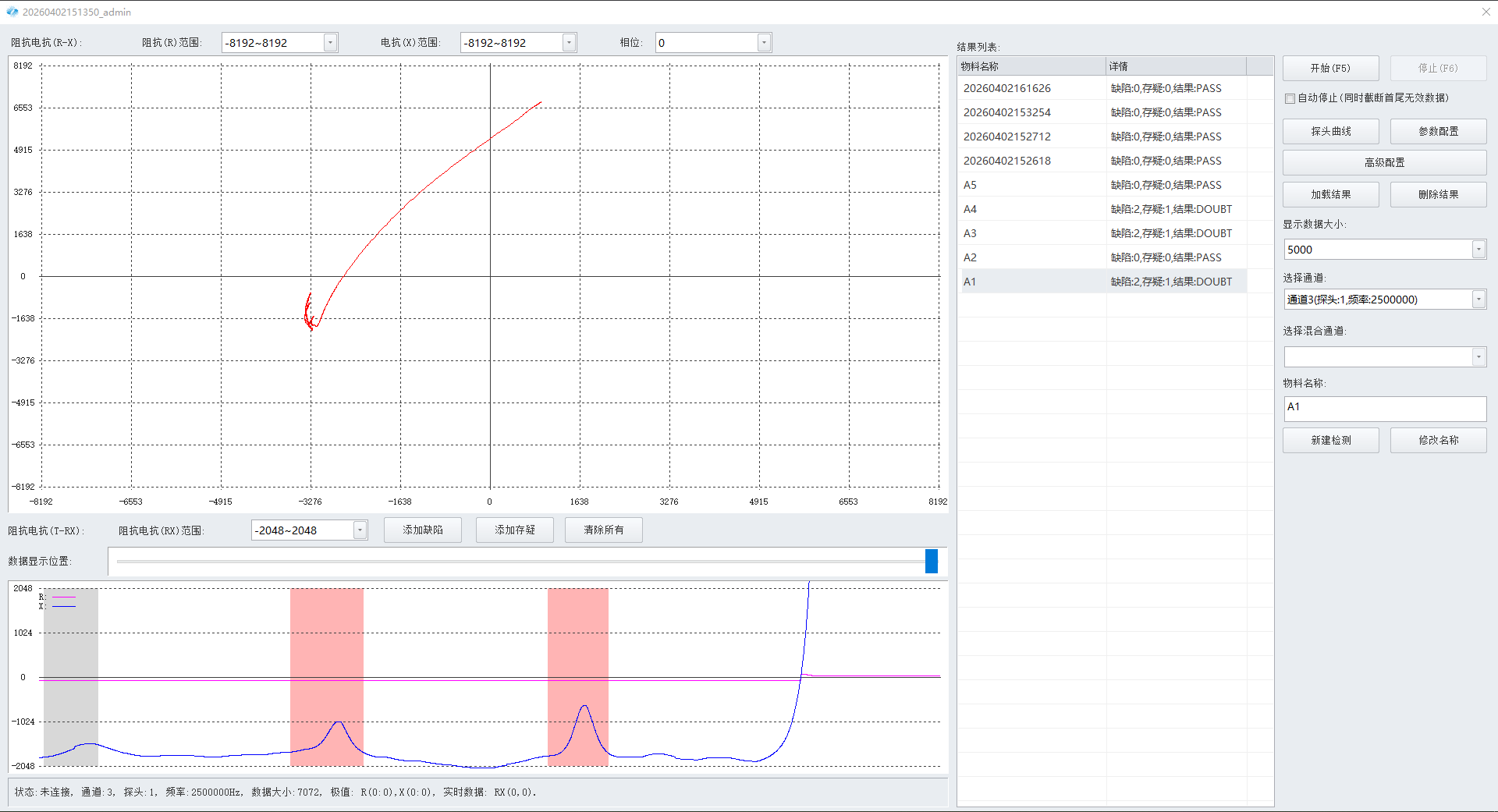Click 删除结果 button
The height and width of the screenshot is (812, 1498).
point(1438,195)
